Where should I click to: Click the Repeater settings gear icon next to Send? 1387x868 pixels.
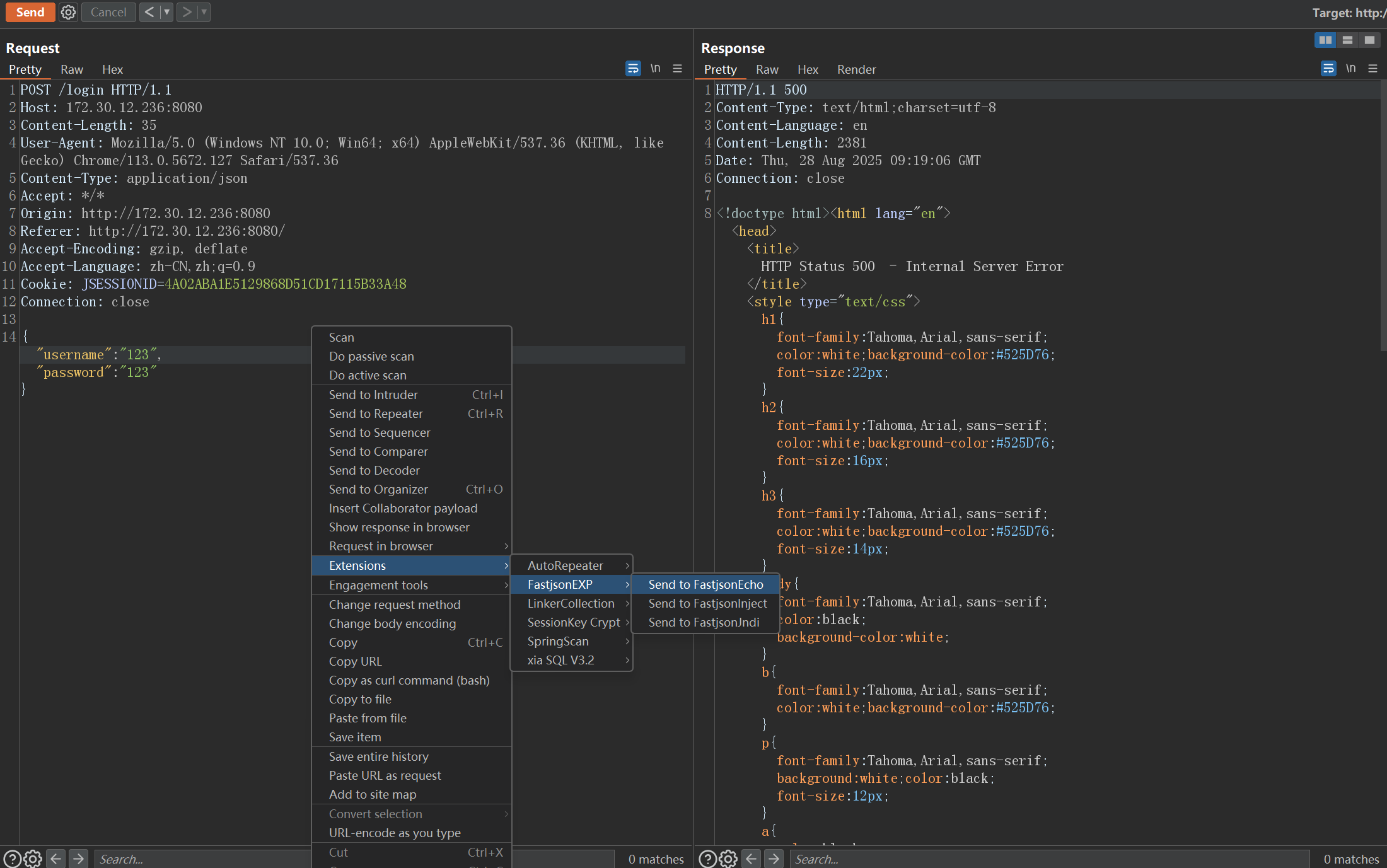pyautogui.click(x=68, y=12)
